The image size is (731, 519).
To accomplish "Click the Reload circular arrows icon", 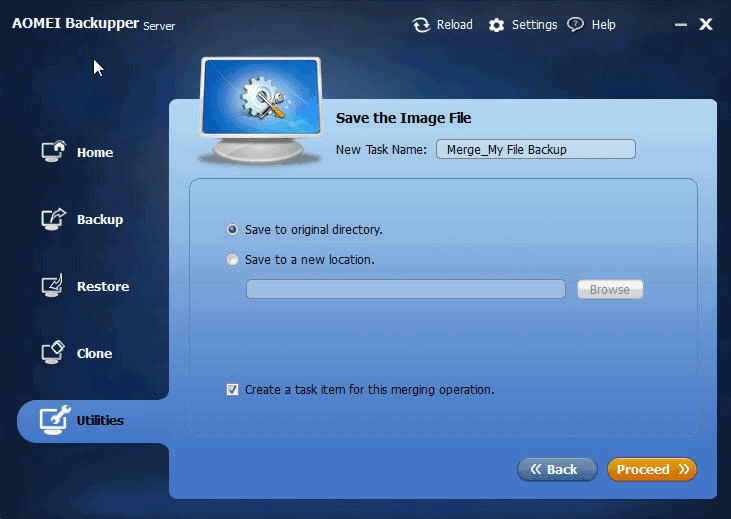I will (421, 25).
